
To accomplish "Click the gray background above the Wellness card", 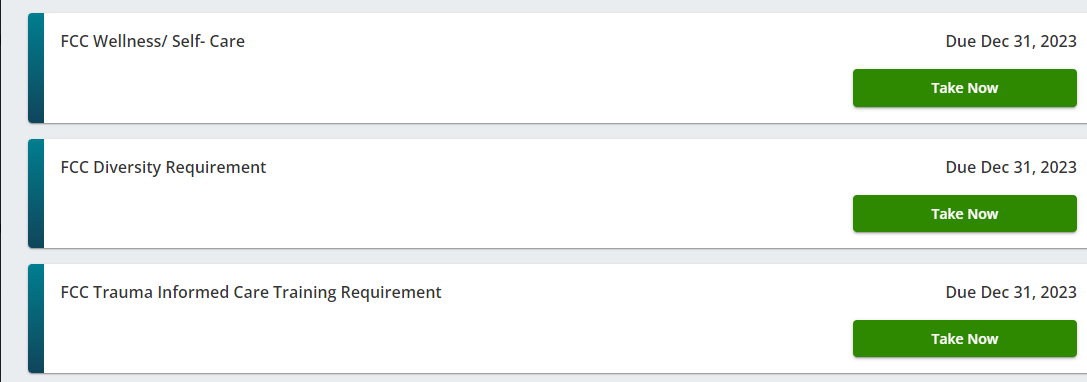I will pyautogui.click(x=555, y=6).
